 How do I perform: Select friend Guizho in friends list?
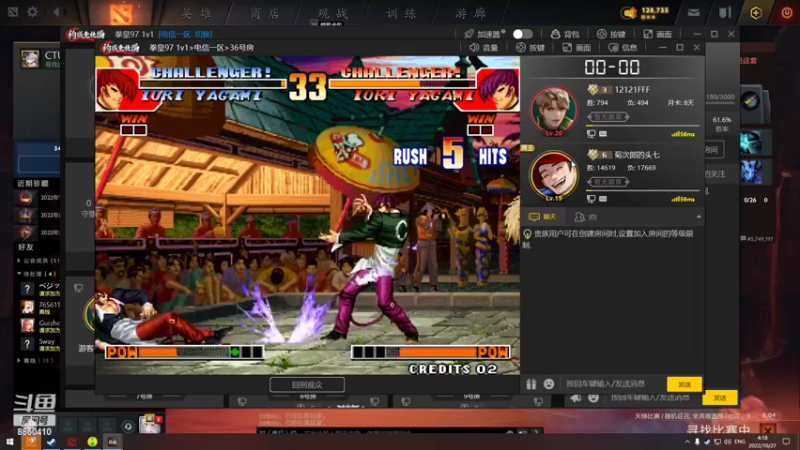pos(40,325)
